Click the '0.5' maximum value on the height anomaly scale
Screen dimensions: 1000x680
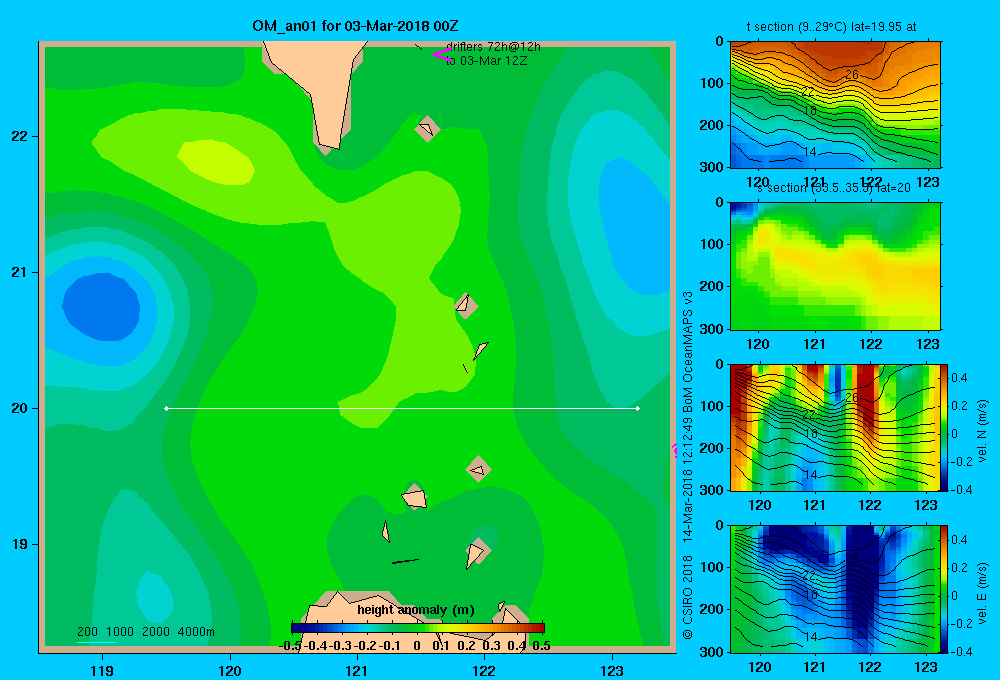(x=541, y=646)
